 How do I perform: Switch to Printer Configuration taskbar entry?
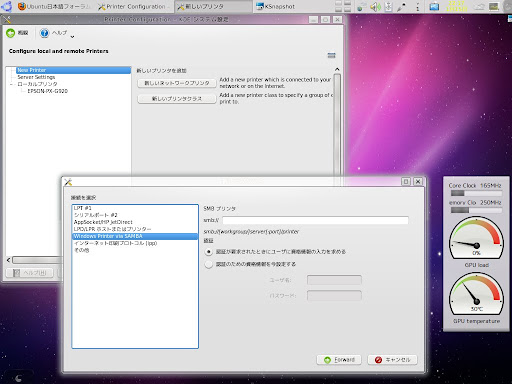(x=134, y=6)
